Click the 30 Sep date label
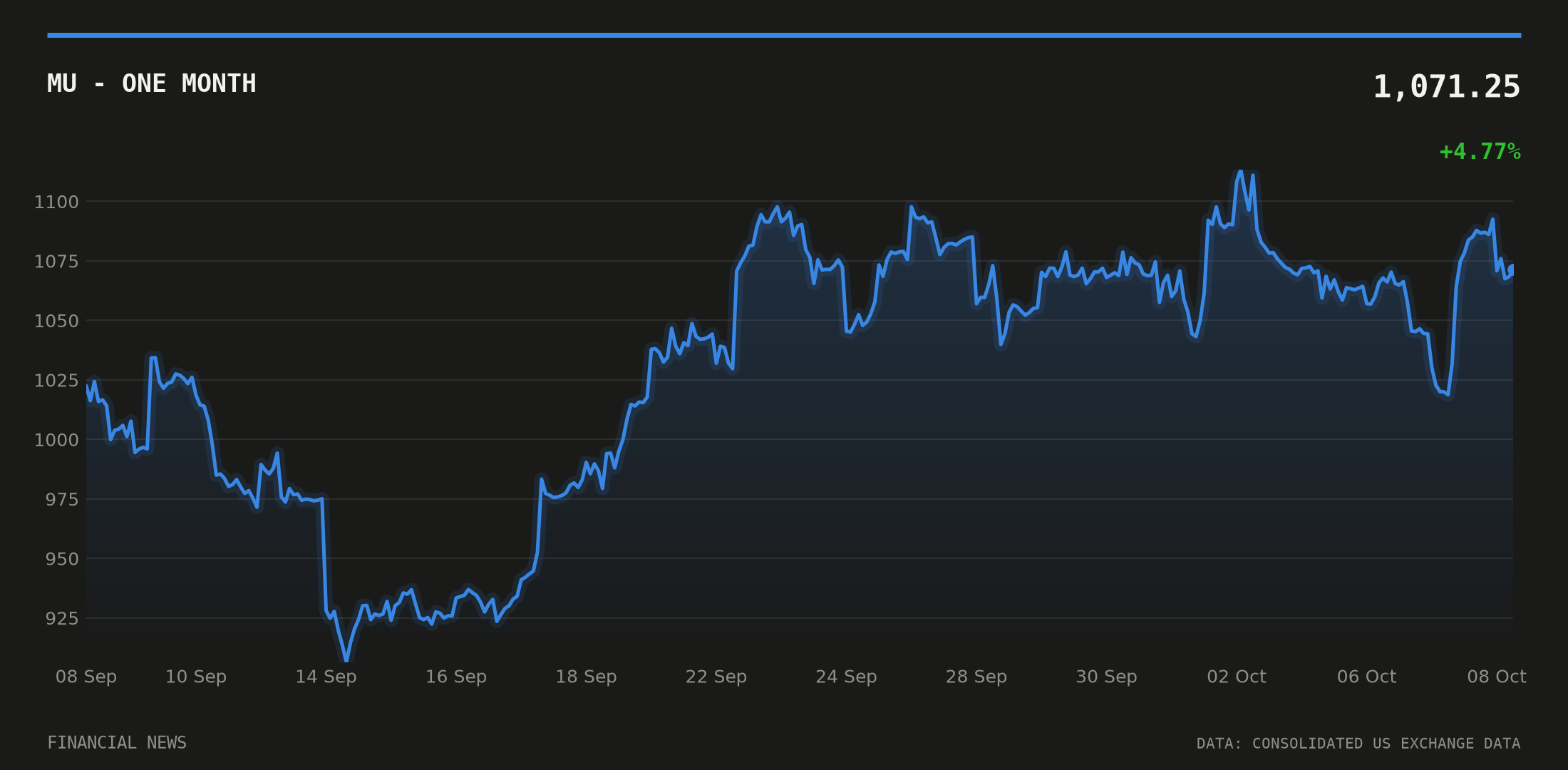Image resolution: width=1568 pixels, height=770 pixels. [1106, 677]
